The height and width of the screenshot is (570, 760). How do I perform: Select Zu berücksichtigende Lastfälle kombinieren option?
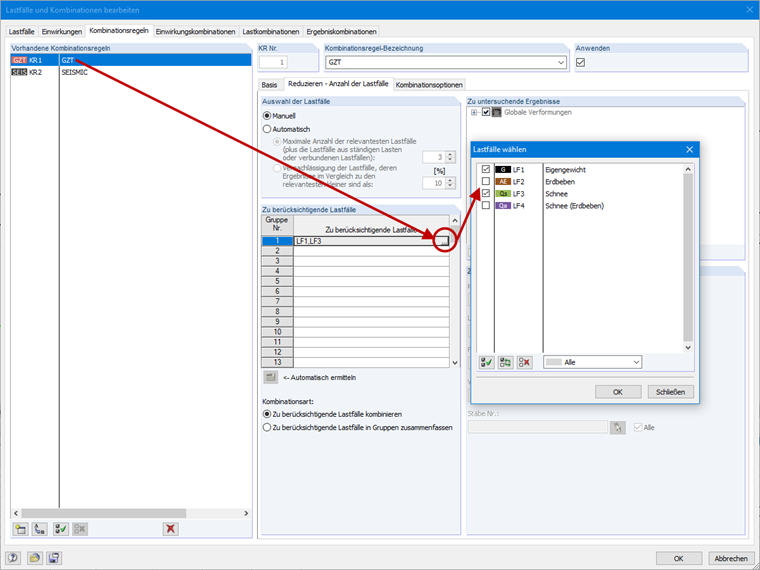click(x=267, y=414)
